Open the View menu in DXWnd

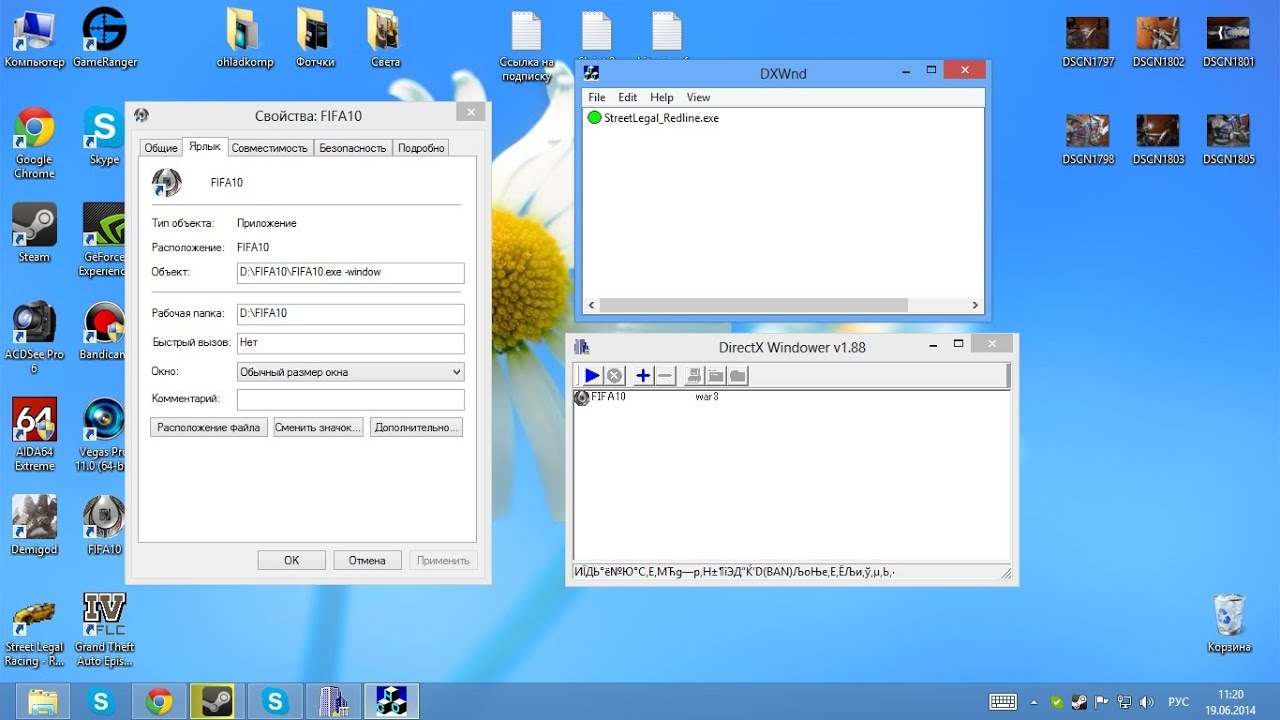point(699,97)
